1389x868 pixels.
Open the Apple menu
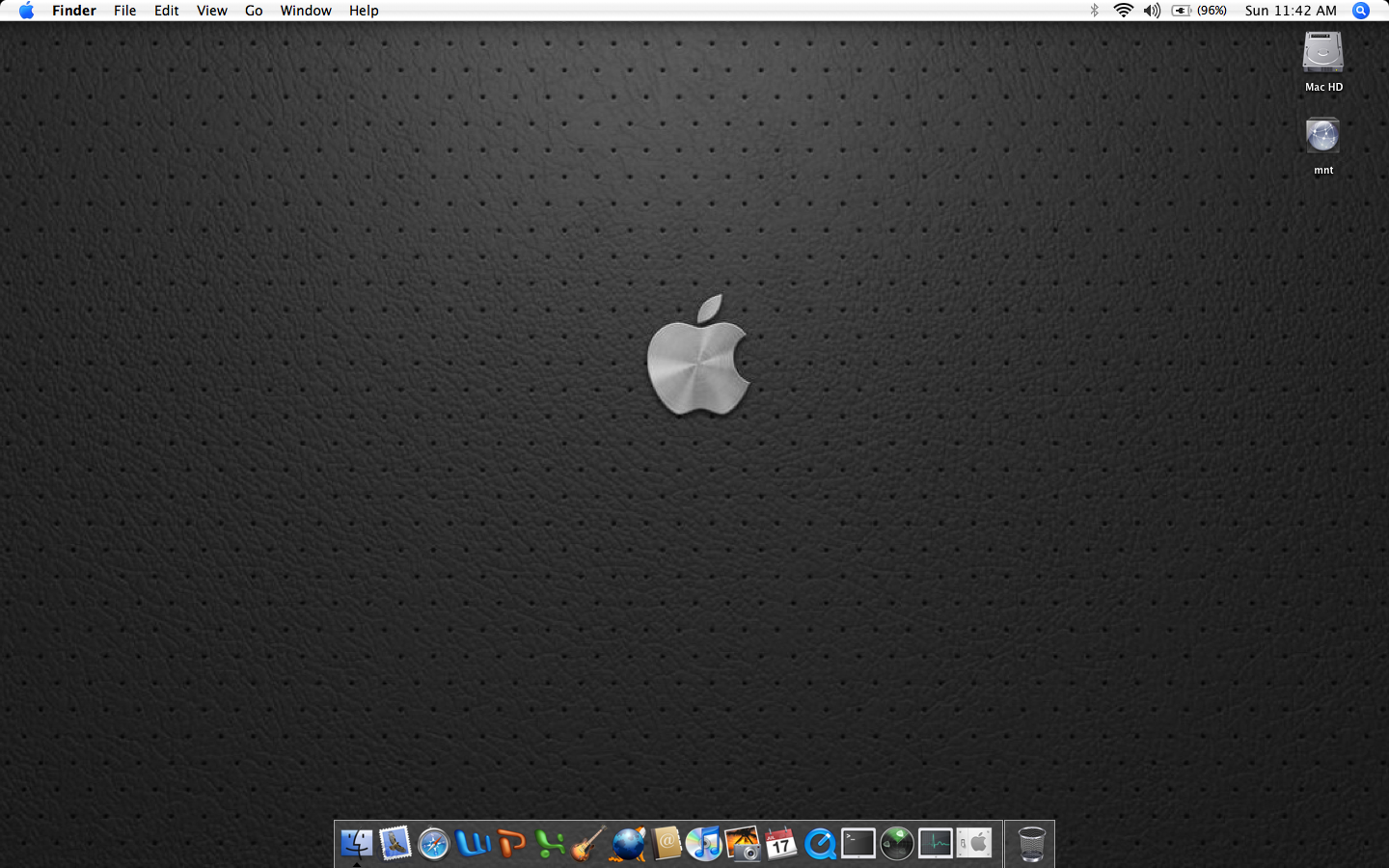26,11
